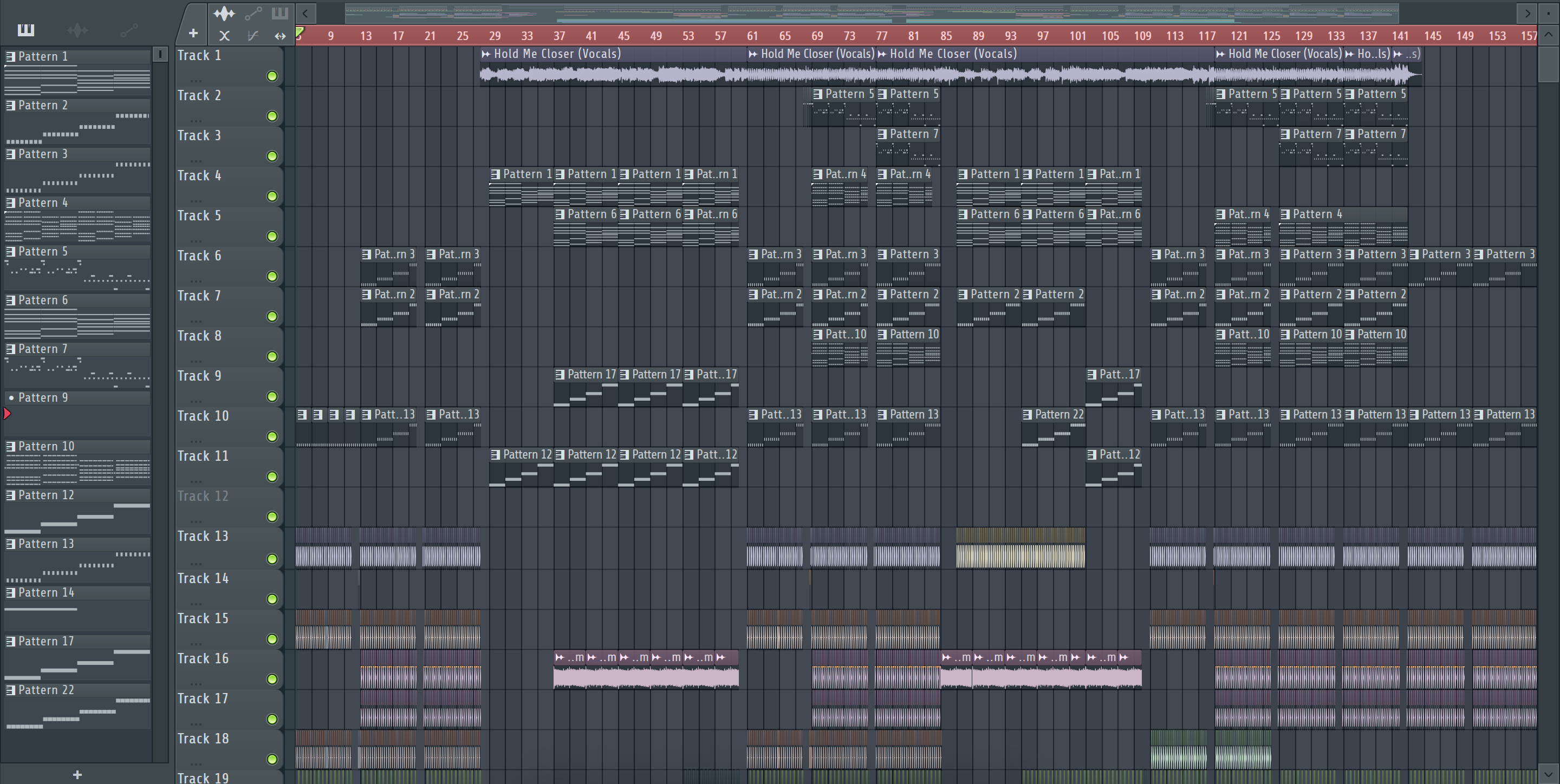Mute Track 9 via green LED
This screenshot has height=784, width=1560.
point(272,396)
